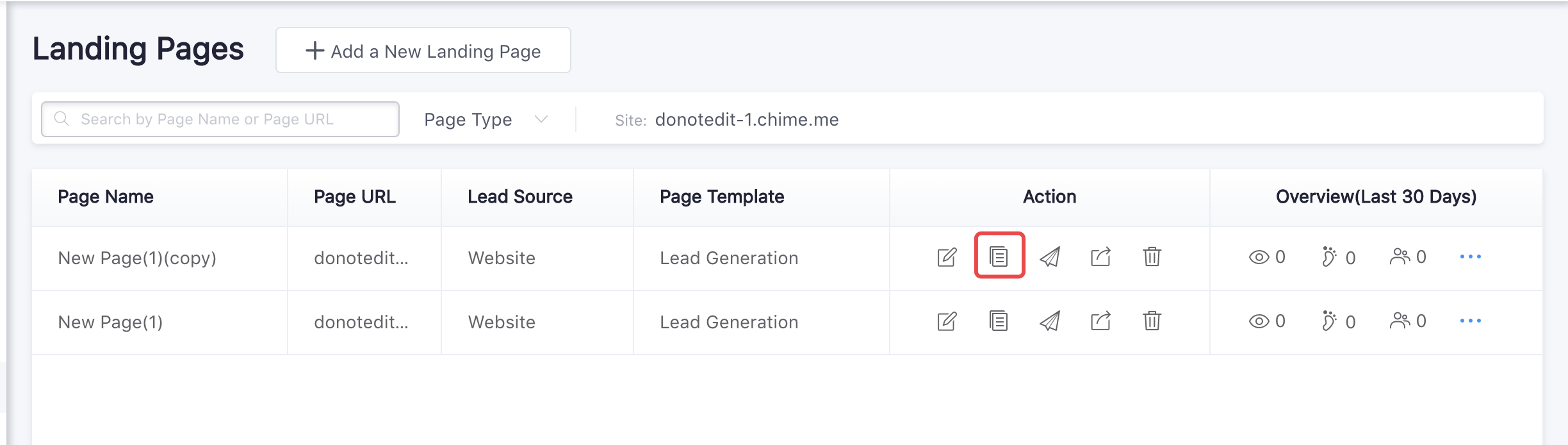Viewport: 1568px width, 445px height.
Task: Click views eye icon for New Page(1)(copy)
Action: tap(1259, 257)
